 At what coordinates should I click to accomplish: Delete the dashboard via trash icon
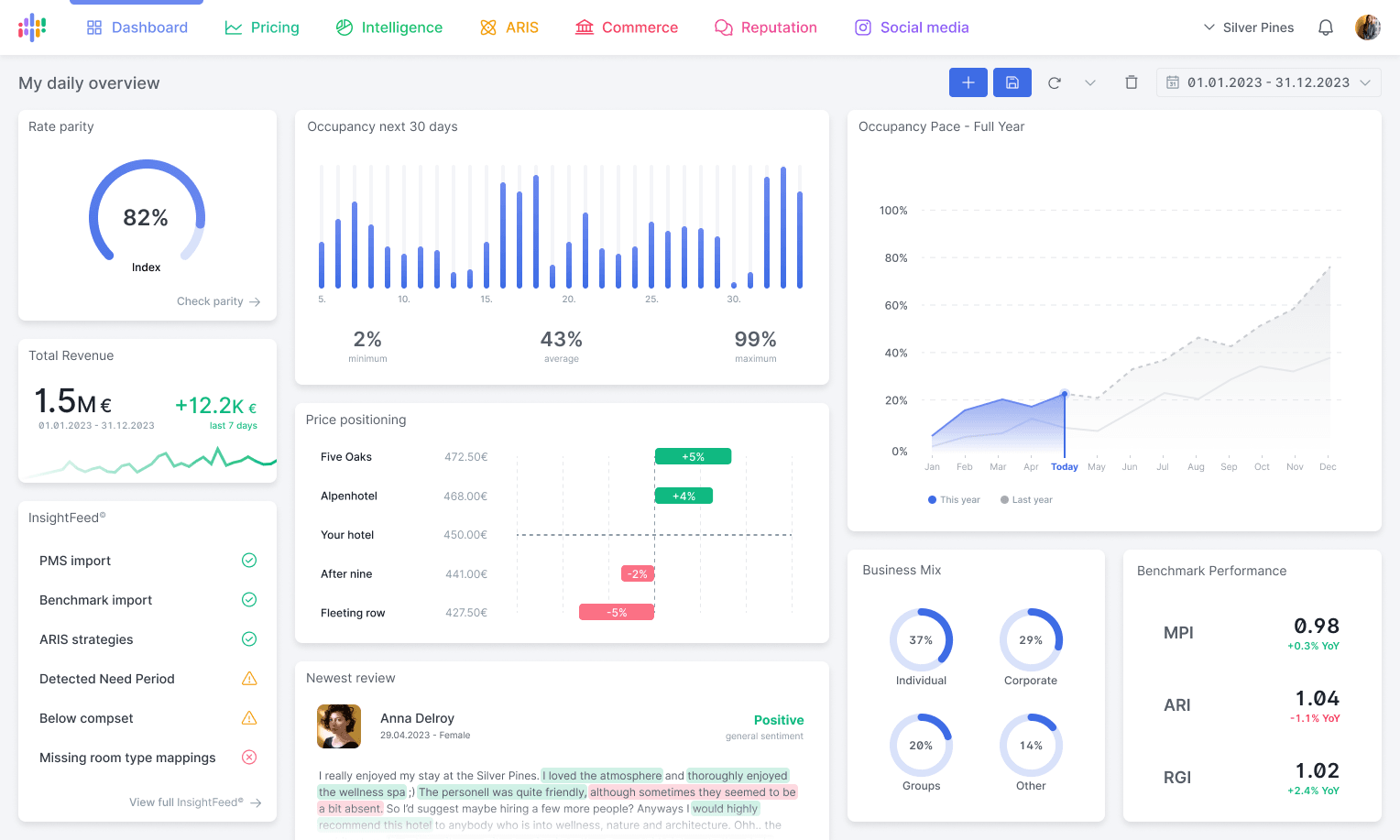pos(1131,82)
